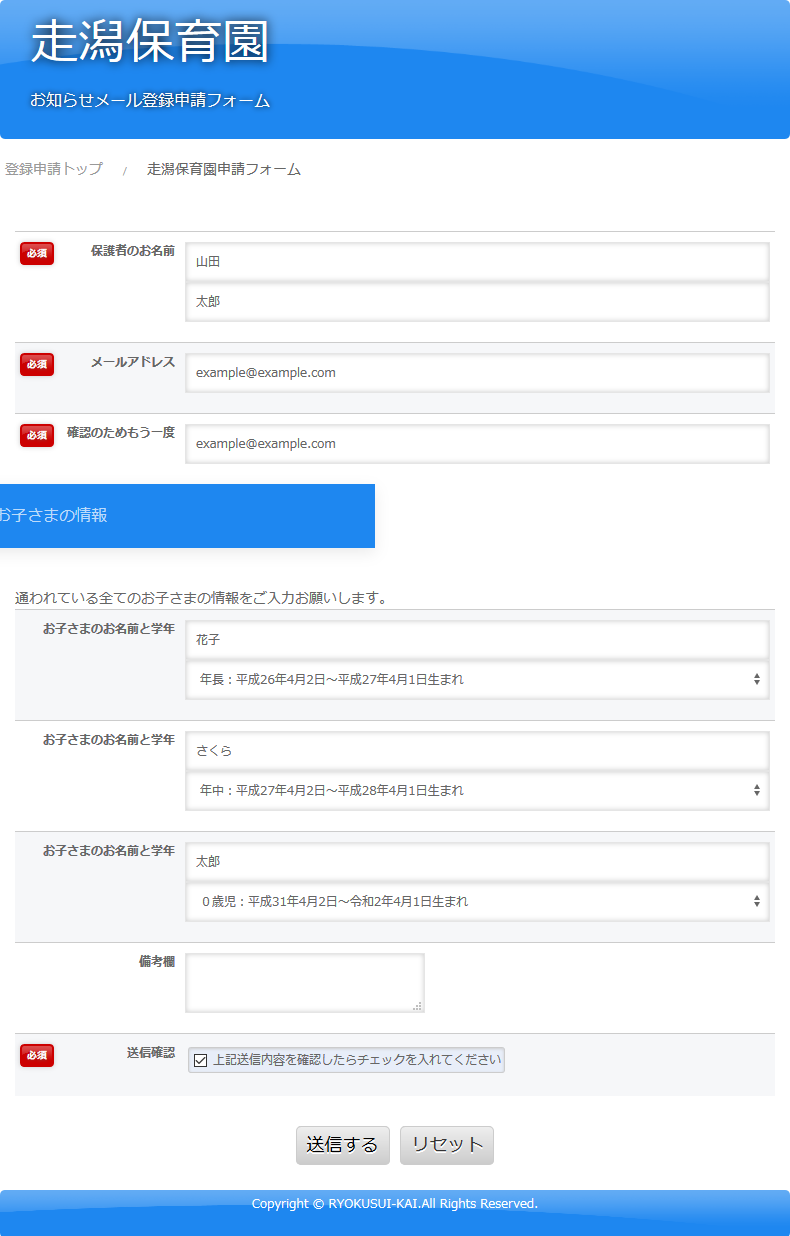Click the guardian given-name field containing 太郎
Screen dimensions: 790x1236
(477, 301)
